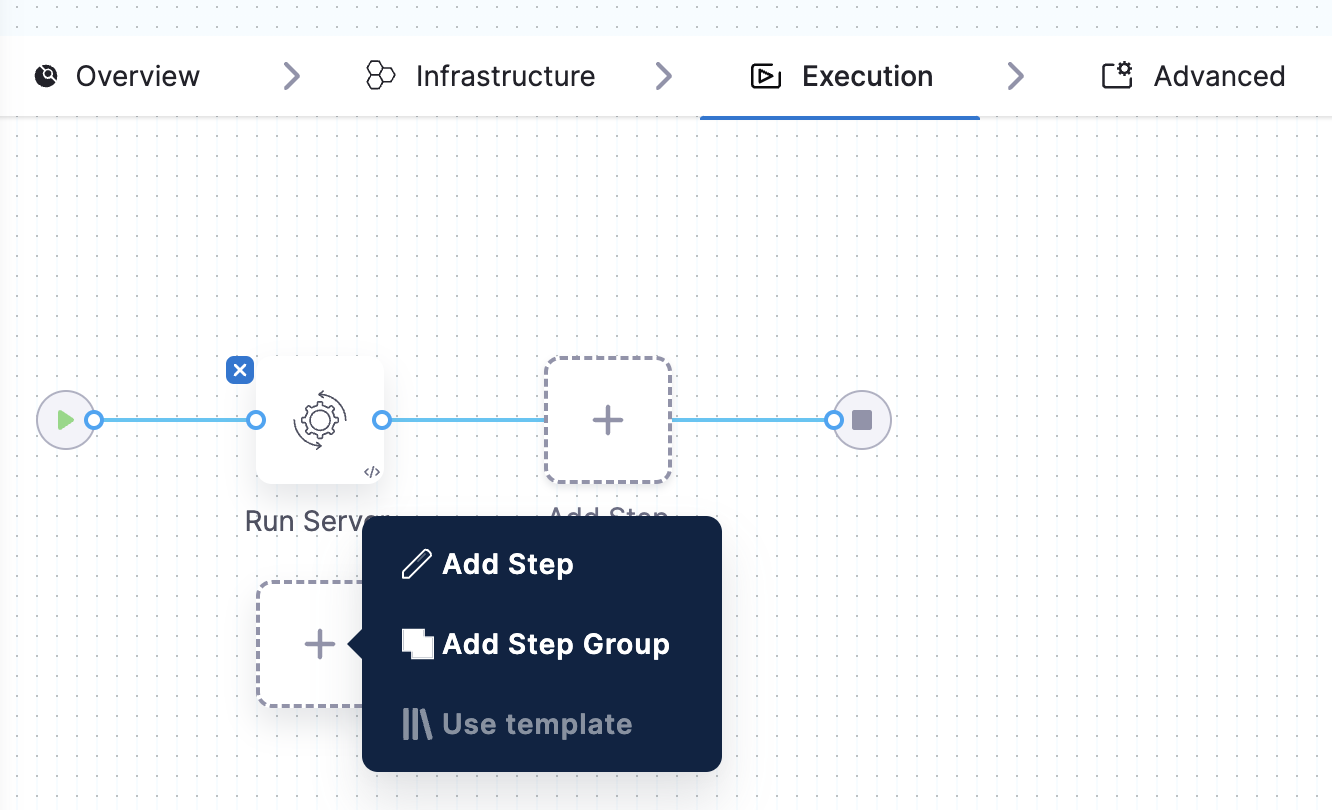The width and height of the screenshot is (1332, 810).
Task: Click the dashed Add Step plus box in pipeline
Action: (608, 420)
